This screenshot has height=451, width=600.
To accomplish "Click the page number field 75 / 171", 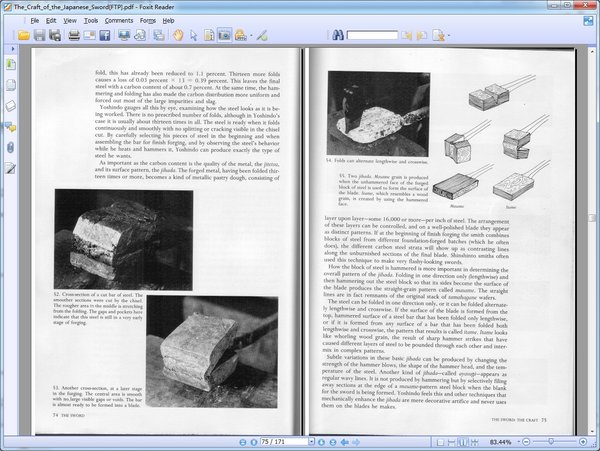I will click(285, 441).
